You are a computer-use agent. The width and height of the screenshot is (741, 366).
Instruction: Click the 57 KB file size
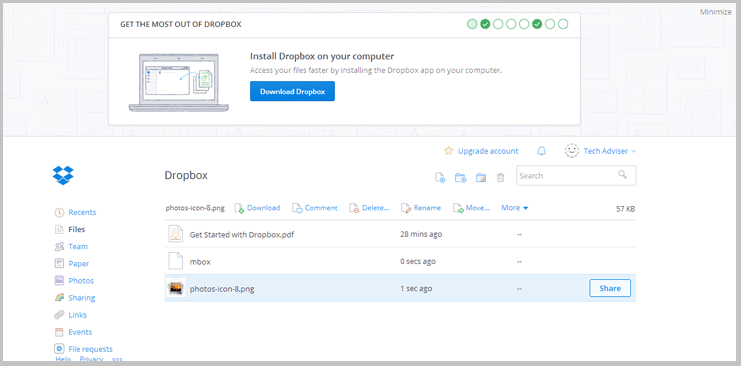(x=625, y=209)
